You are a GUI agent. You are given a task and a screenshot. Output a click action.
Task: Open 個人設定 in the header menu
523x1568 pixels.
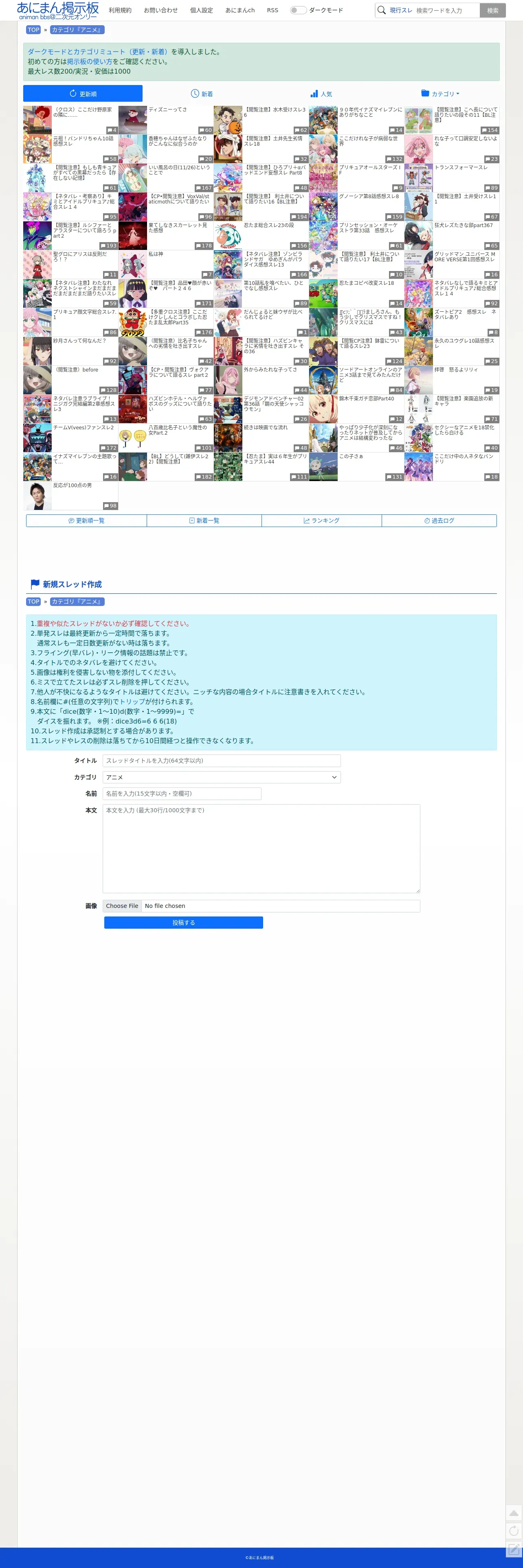pos(202,10)
